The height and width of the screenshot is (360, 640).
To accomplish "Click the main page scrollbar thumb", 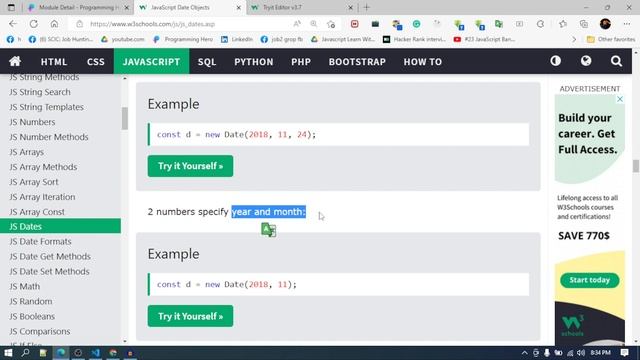I will [636, 166].
